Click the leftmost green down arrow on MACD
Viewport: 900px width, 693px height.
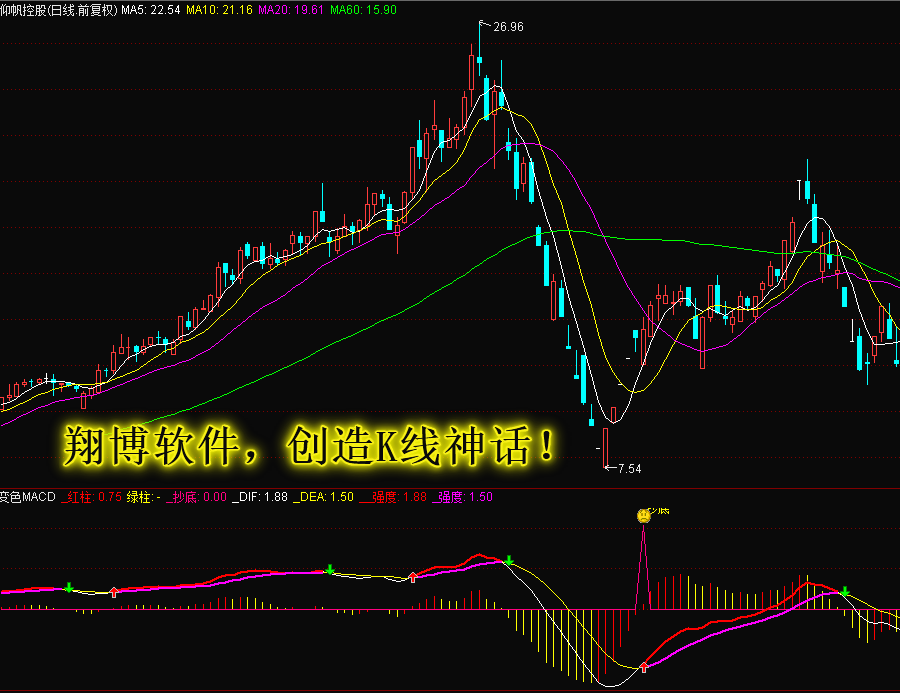tap(69, 587)
